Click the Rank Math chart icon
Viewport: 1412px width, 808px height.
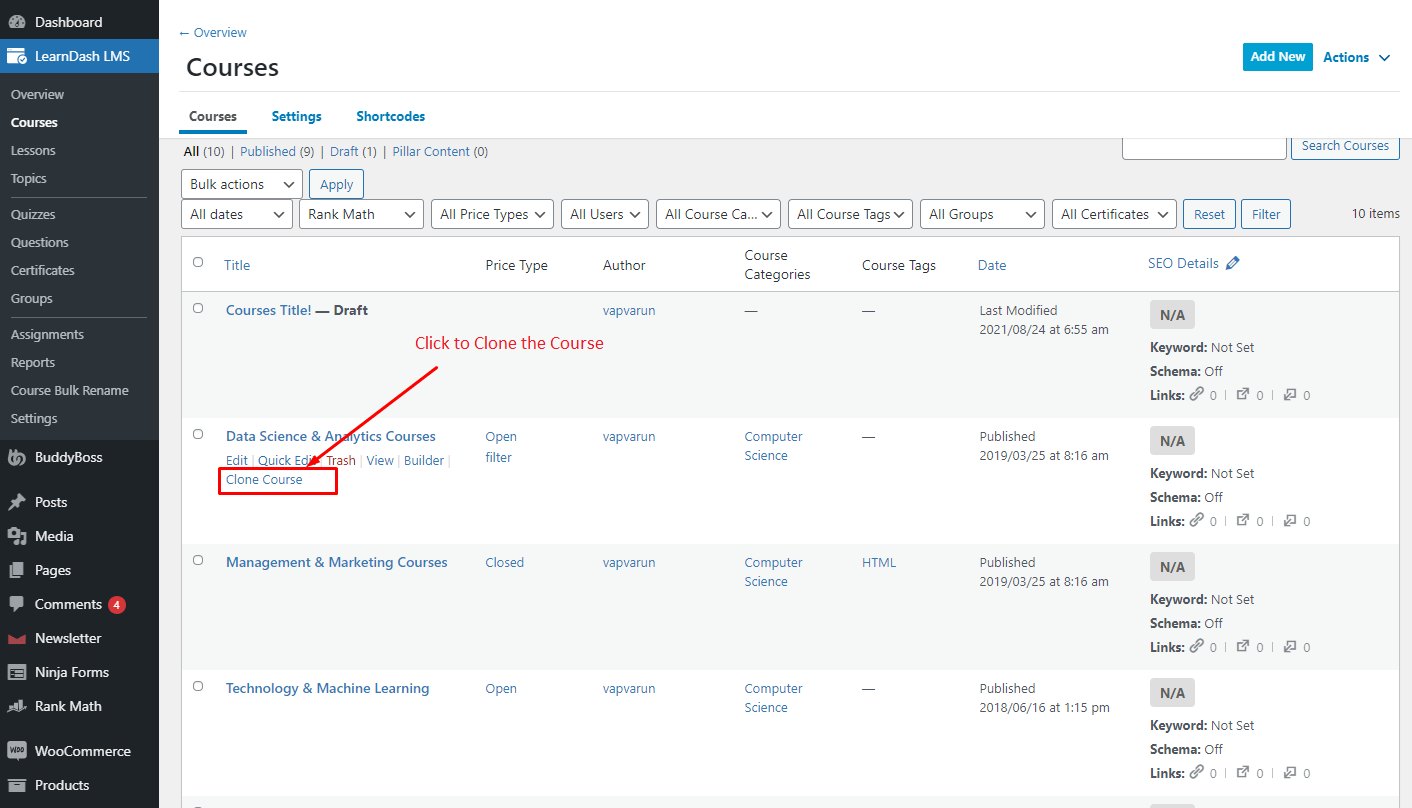16,706
